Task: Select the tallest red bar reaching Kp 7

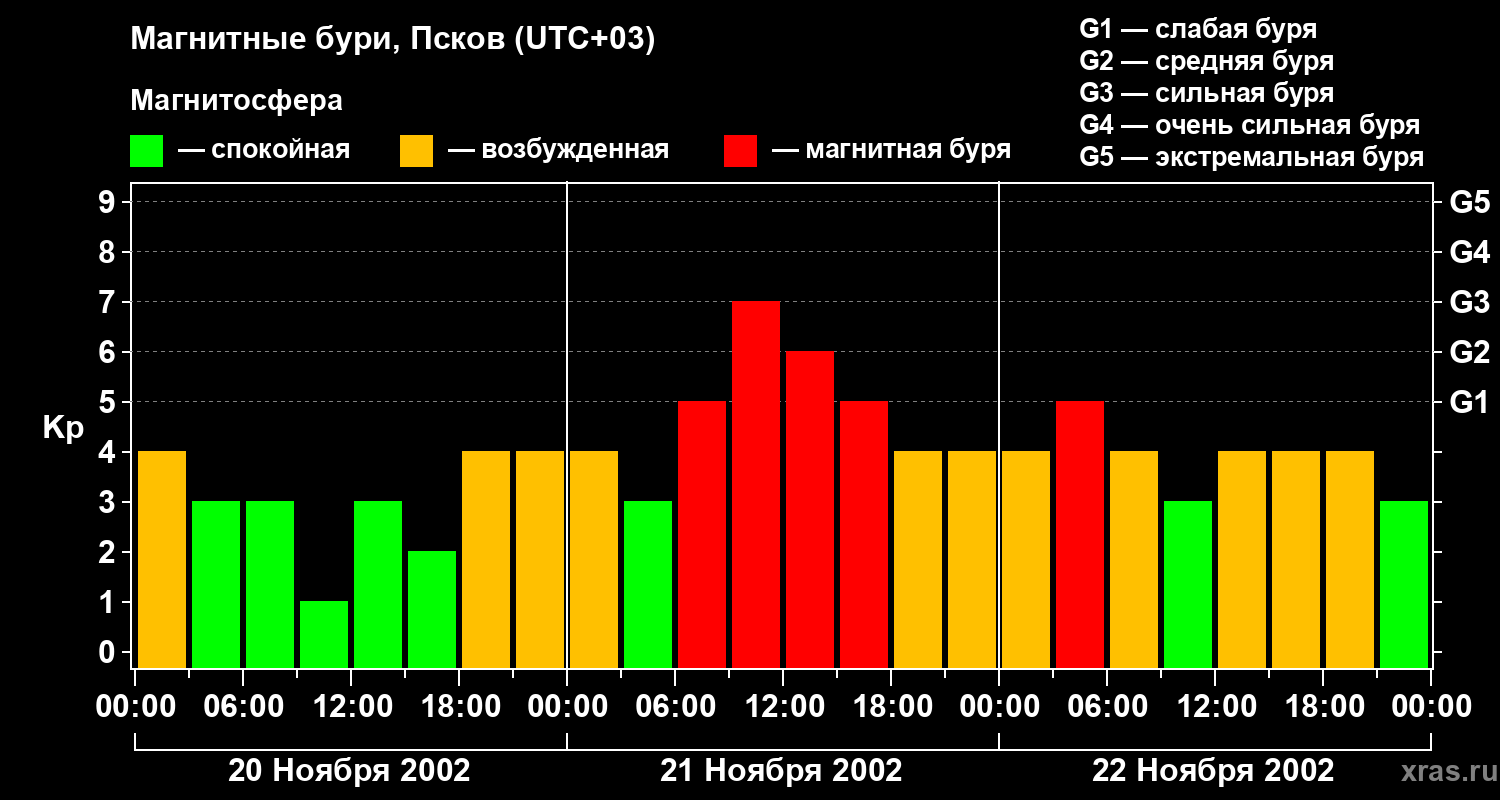Action: [x=756, y=484]
